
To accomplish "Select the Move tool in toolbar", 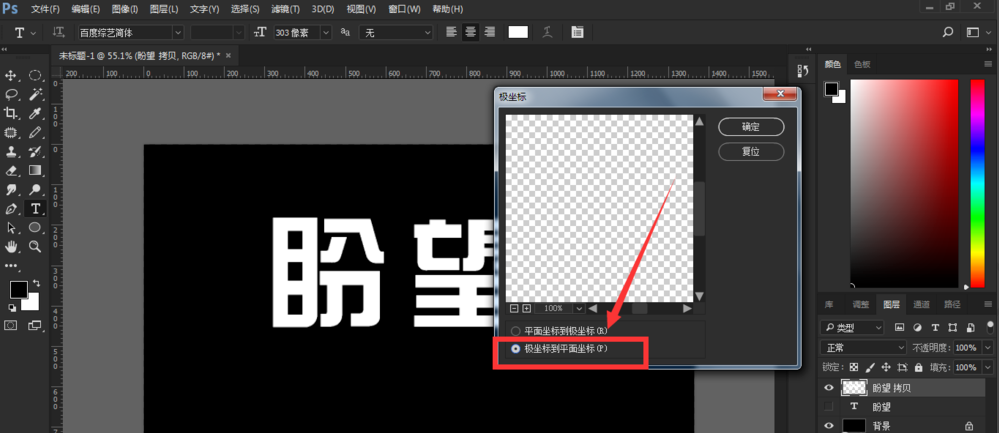I will [x=12, y=76].
